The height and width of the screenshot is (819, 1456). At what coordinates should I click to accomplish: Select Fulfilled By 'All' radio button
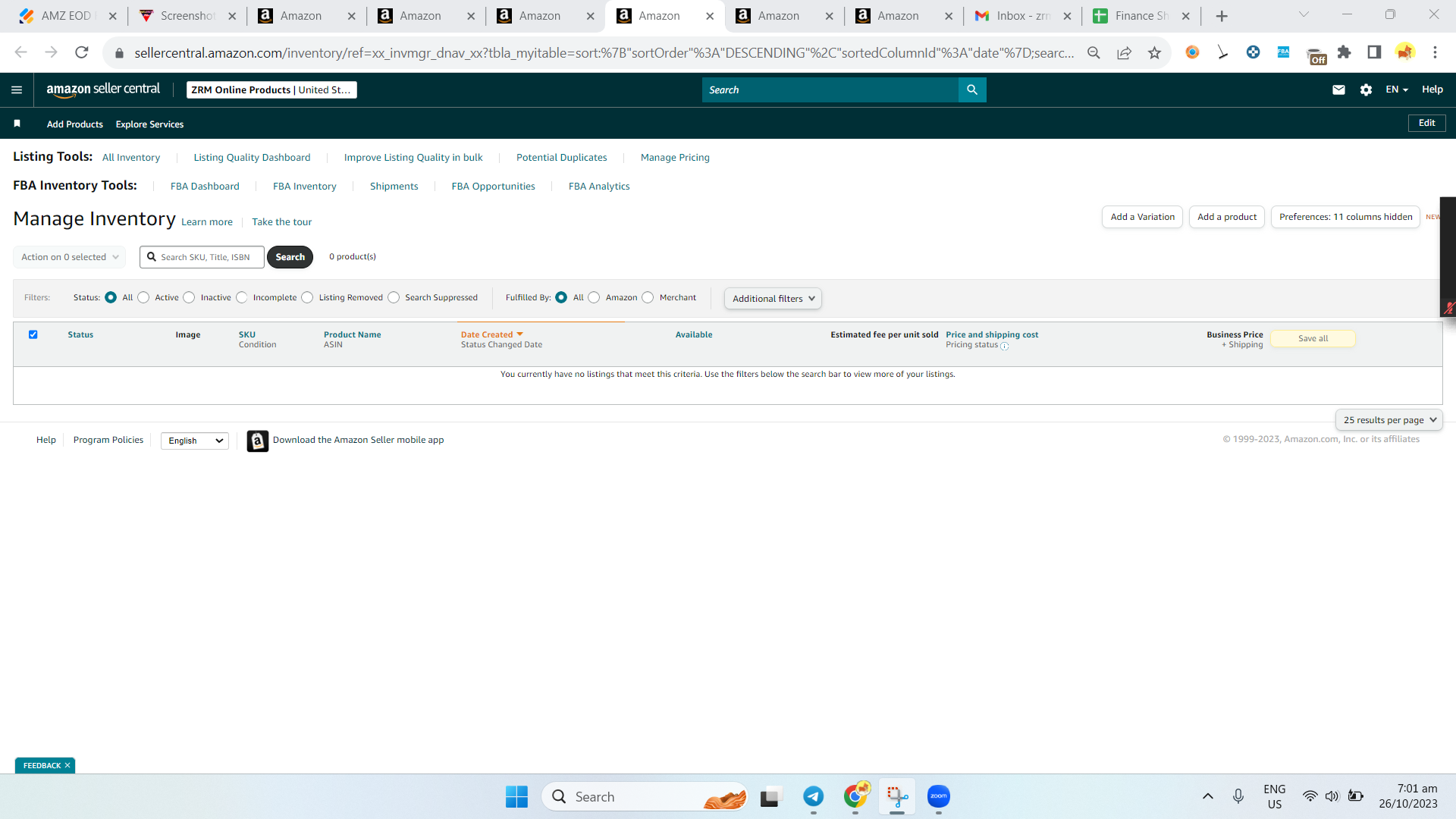[561, 297]
